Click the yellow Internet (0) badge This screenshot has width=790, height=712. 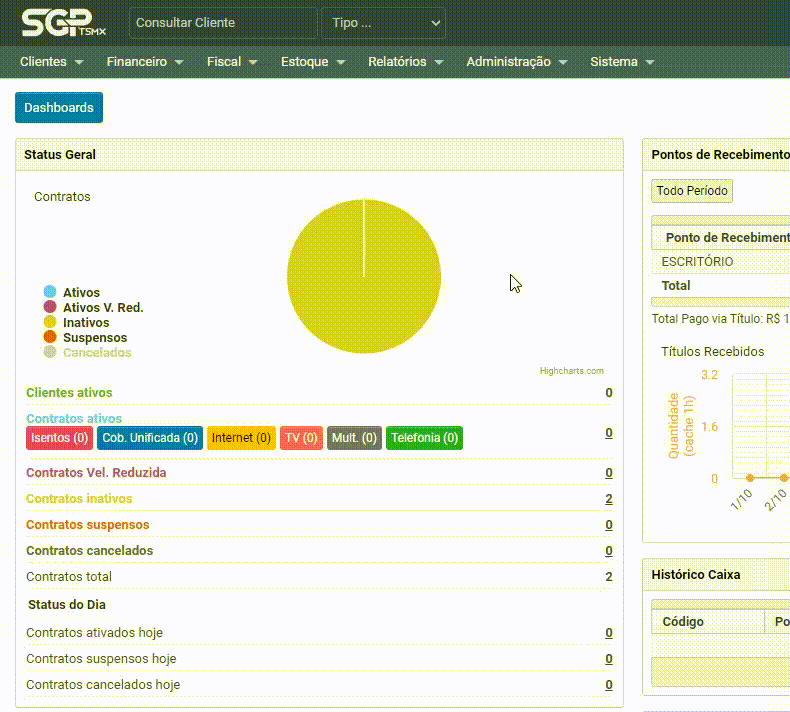[241, 438]
